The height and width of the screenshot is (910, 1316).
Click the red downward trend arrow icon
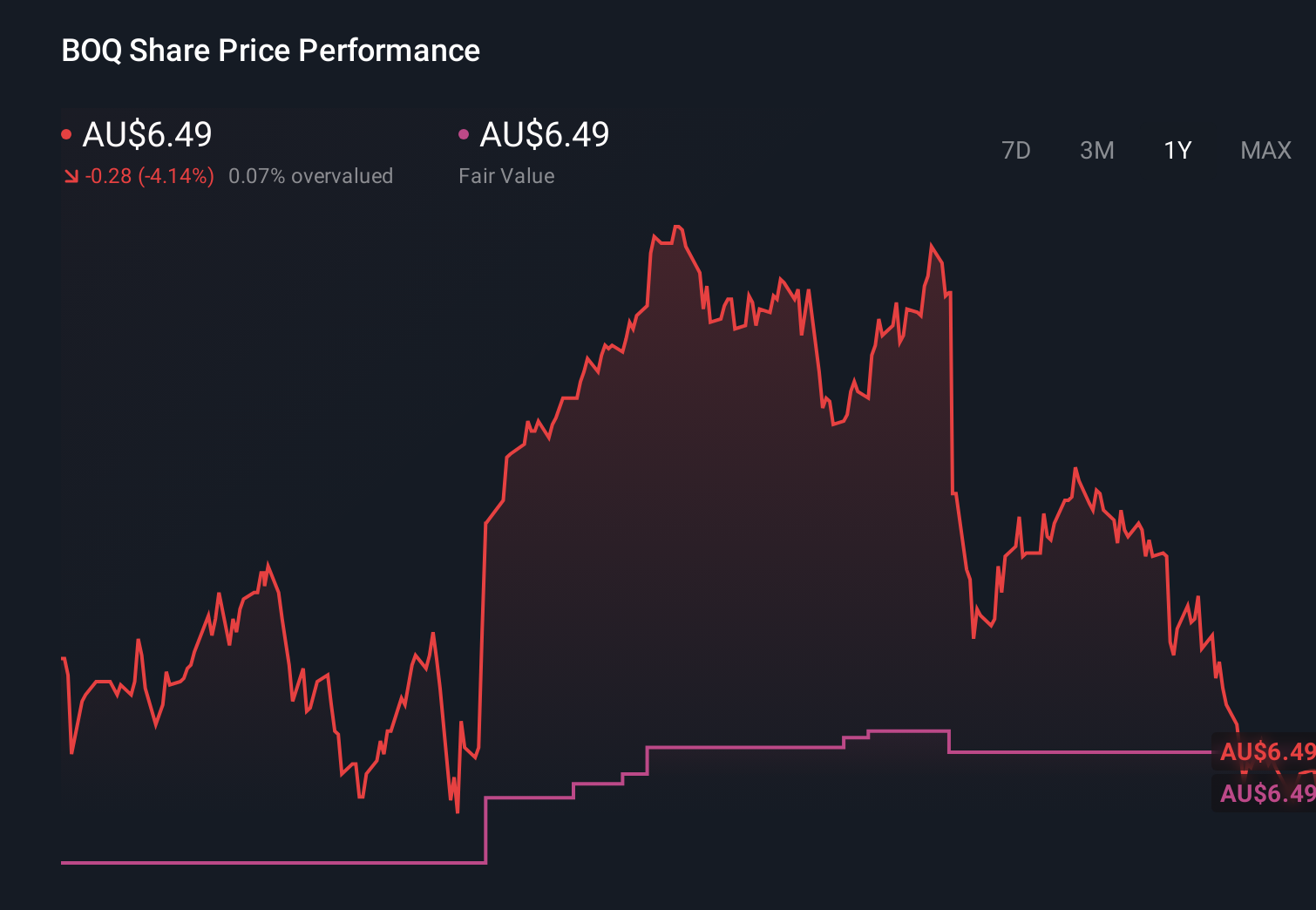pos(71,175)
